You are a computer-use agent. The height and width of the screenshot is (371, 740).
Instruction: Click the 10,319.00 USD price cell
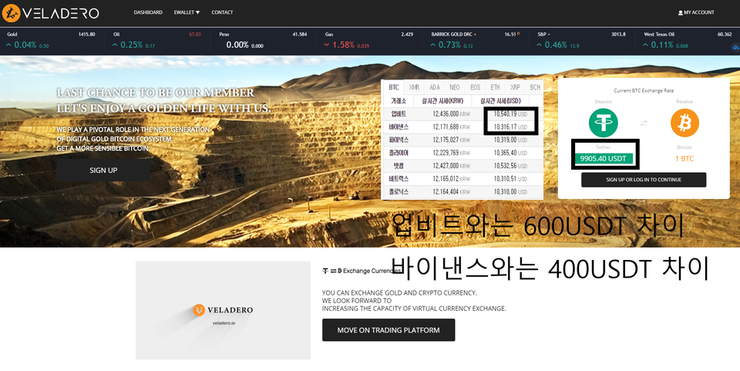point(511,140)
